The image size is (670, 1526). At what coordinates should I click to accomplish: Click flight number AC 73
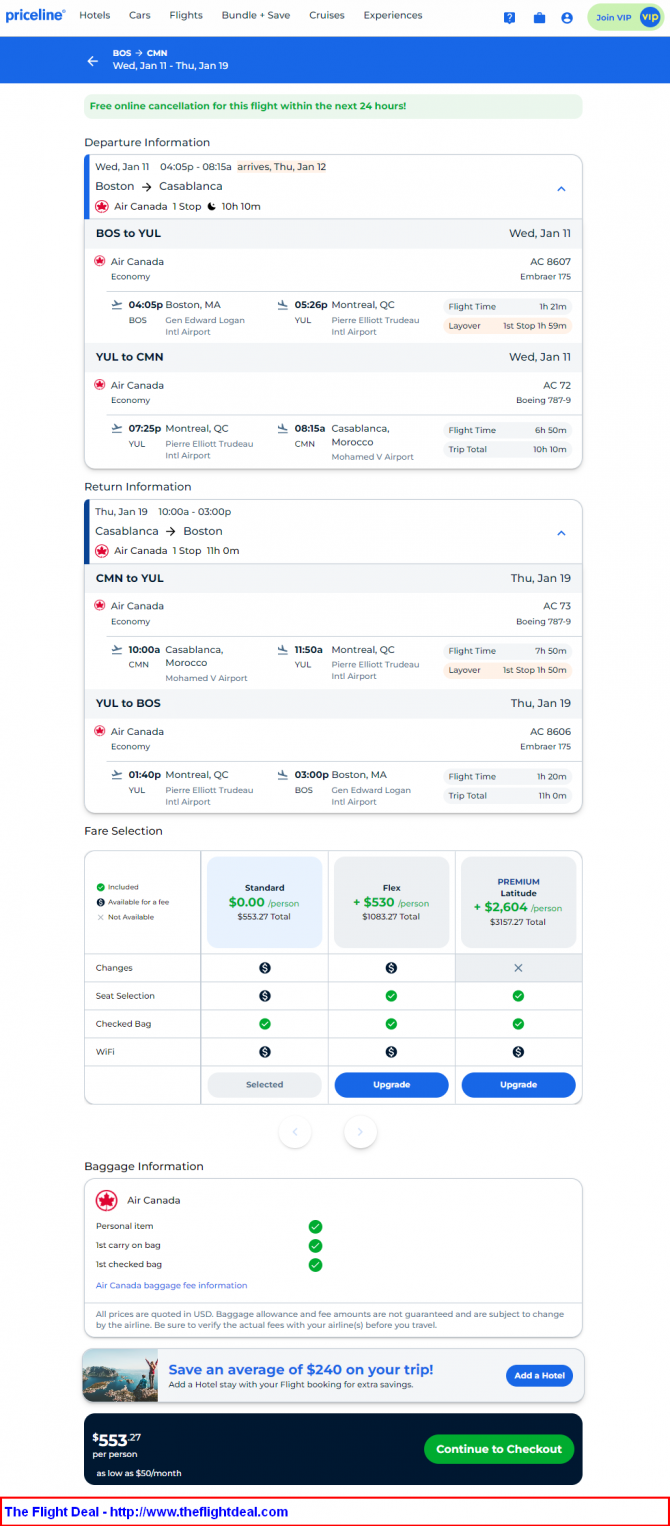tap(557, 605)
